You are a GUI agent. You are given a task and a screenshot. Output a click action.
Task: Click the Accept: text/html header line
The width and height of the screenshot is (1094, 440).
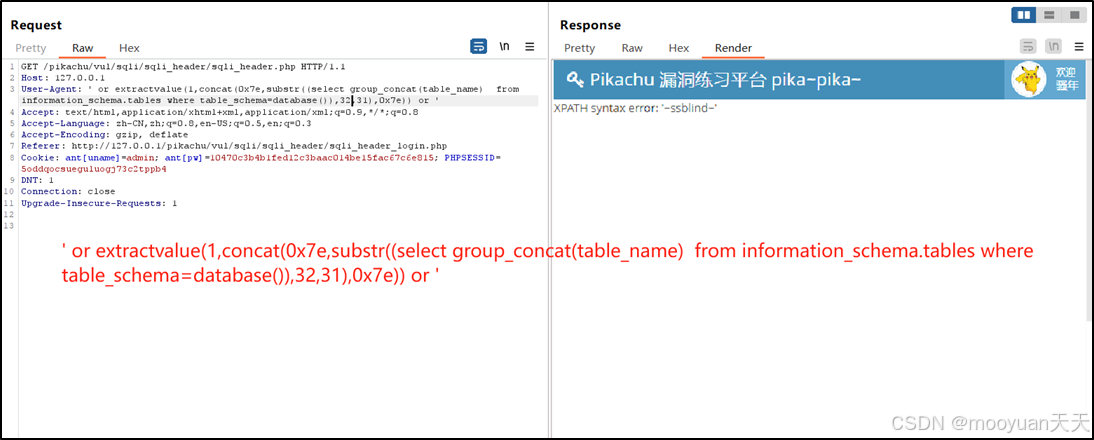[220, 112]
